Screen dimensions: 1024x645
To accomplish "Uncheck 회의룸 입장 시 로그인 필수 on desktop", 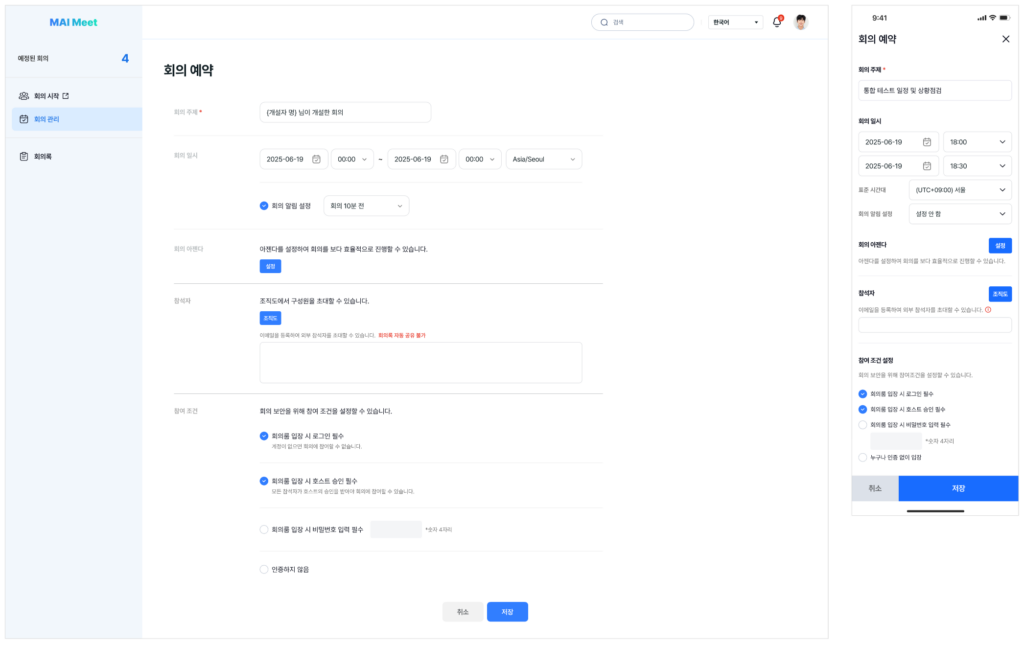I will (x=264, y=435).
